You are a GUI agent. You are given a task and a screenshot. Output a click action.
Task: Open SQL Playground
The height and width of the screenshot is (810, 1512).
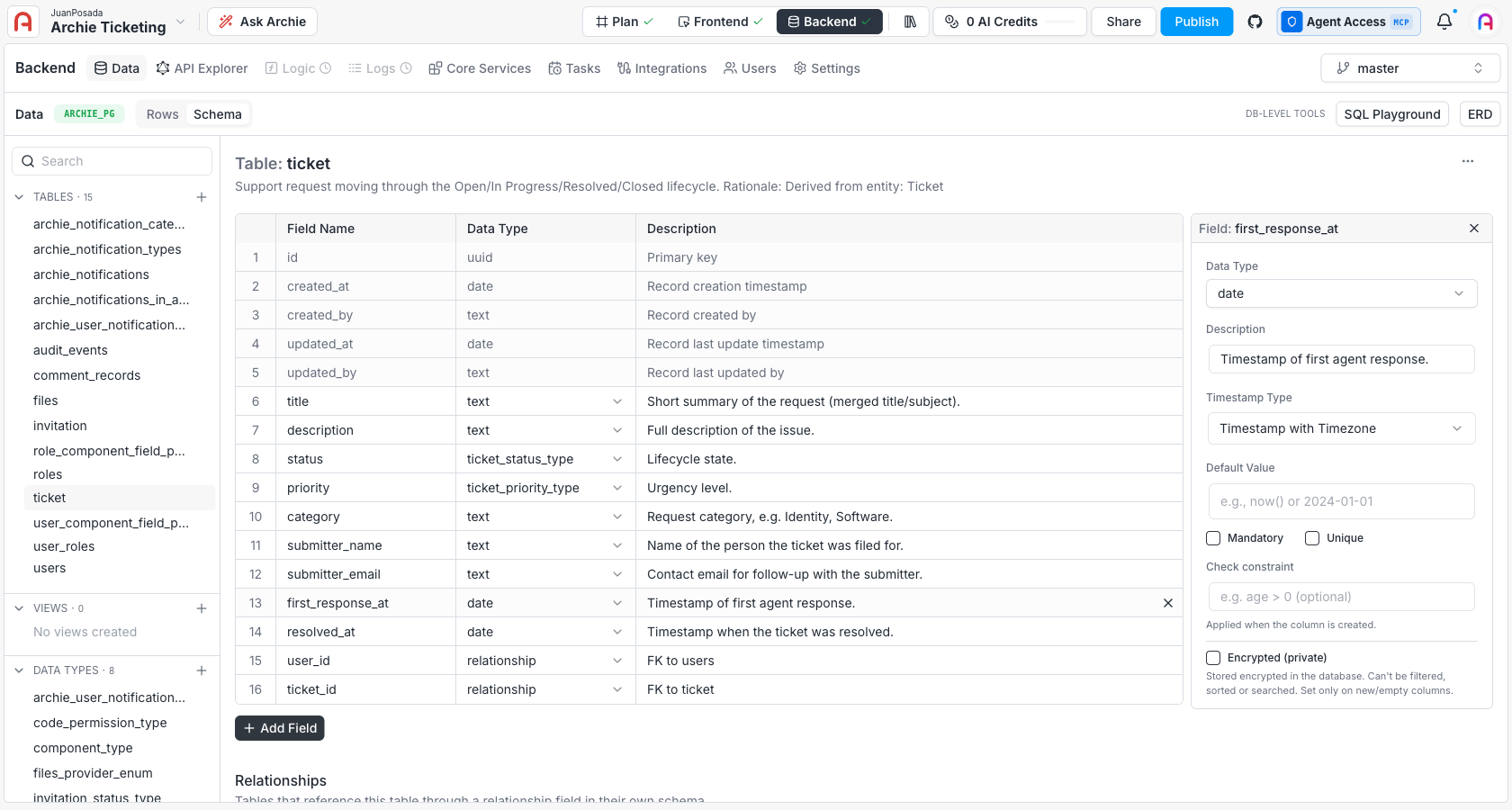[x=1391, y=114]
